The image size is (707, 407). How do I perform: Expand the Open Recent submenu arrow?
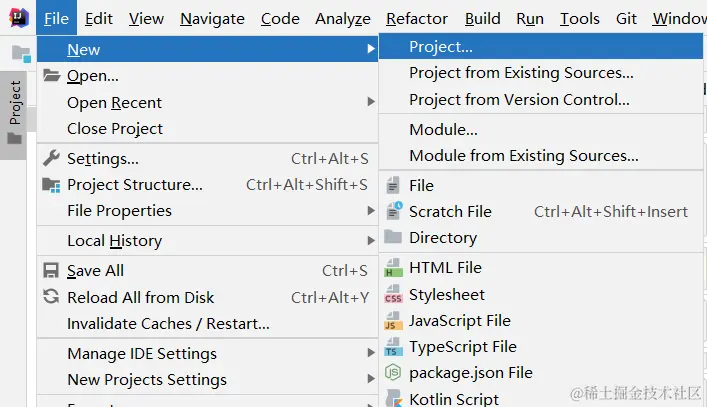371,102
